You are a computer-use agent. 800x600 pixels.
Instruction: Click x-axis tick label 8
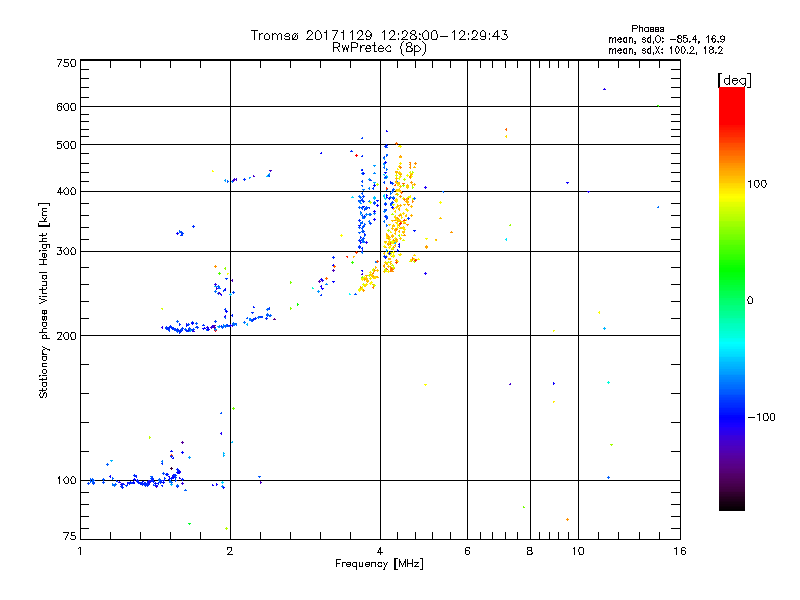[530, 551]
